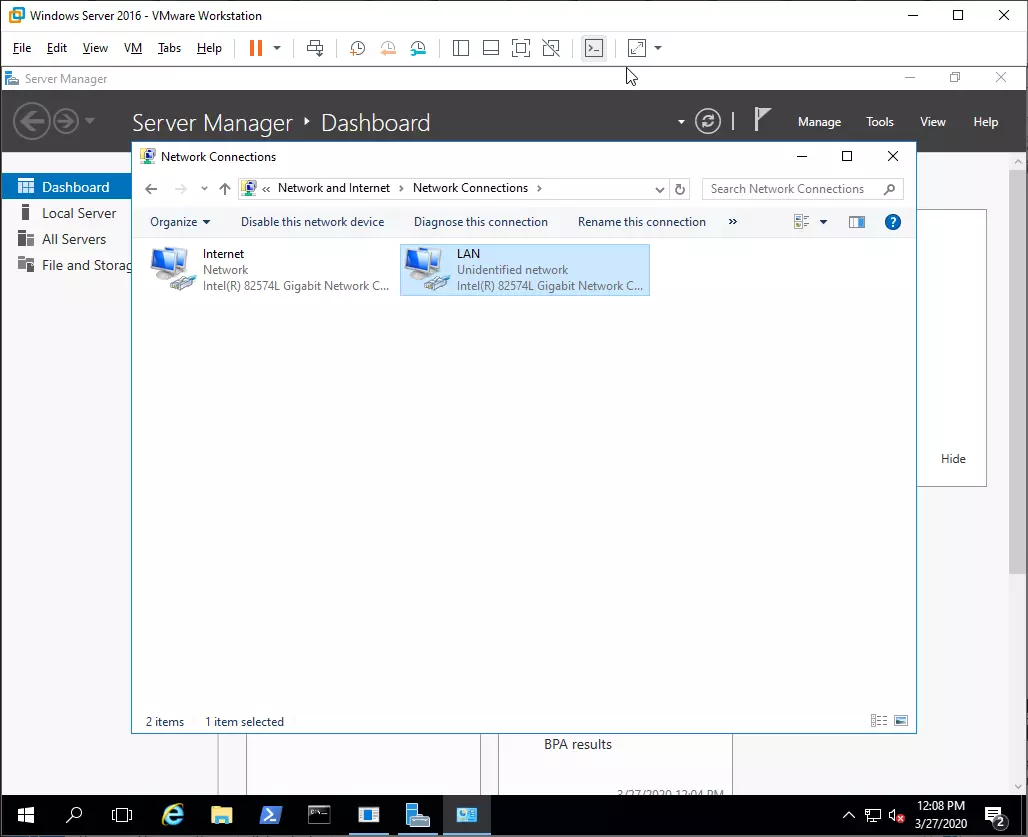Open Server Manager notifications flag
The width and height of the screenshot is (1028, 837).
[761, 119]
